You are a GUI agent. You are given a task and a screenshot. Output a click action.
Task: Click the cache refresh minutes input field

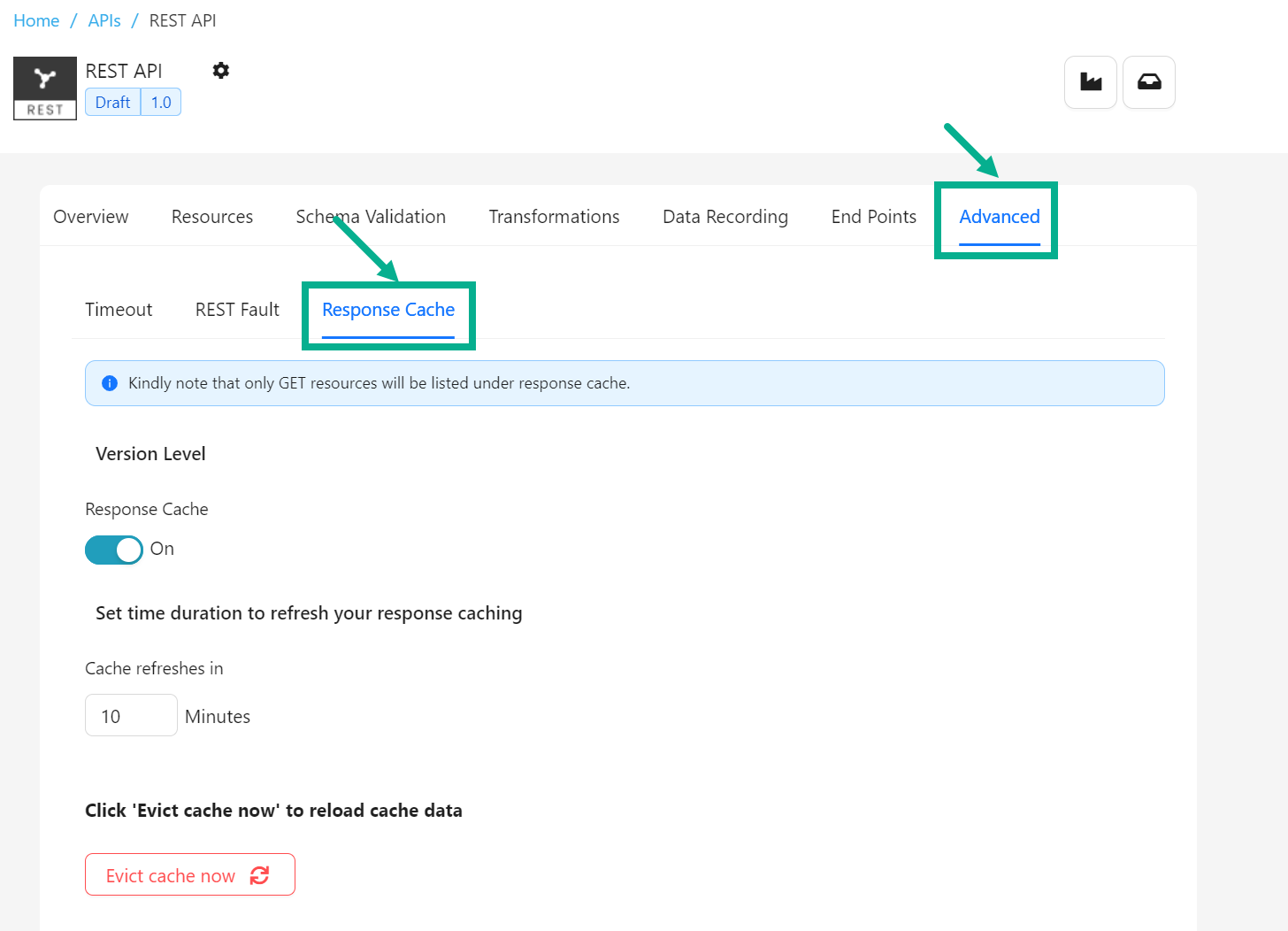pos(131,715)
